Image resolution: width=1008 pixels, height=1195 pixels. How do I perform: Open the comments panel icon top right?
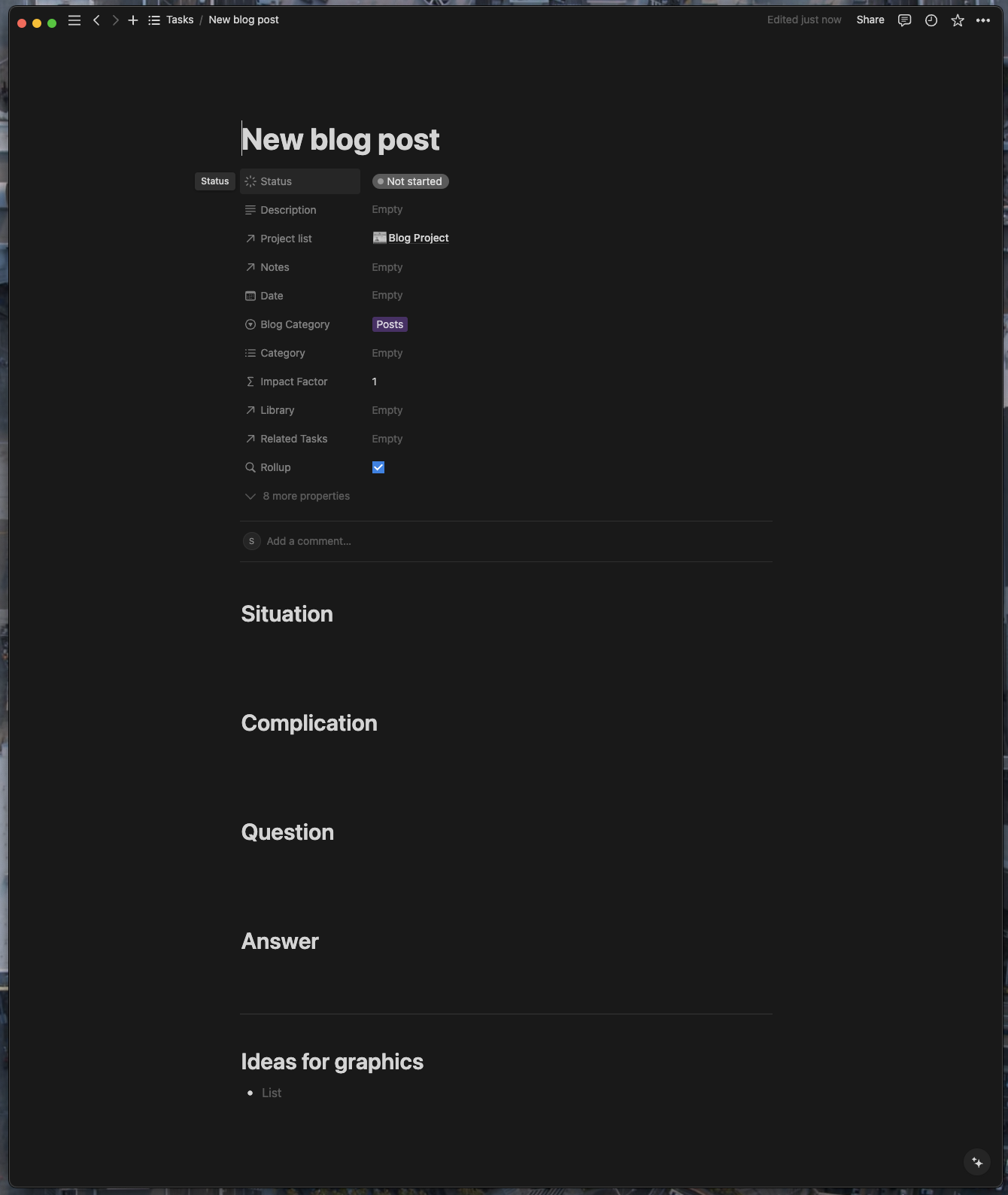[904, 20]
